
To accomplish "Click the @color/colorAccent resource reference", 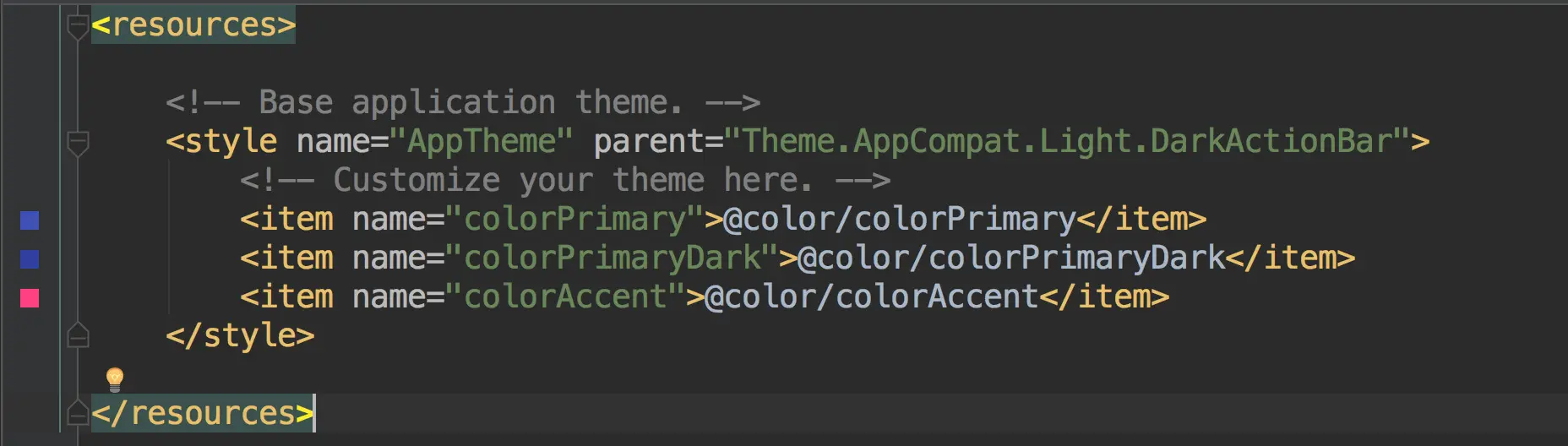I will coord(871,297).
